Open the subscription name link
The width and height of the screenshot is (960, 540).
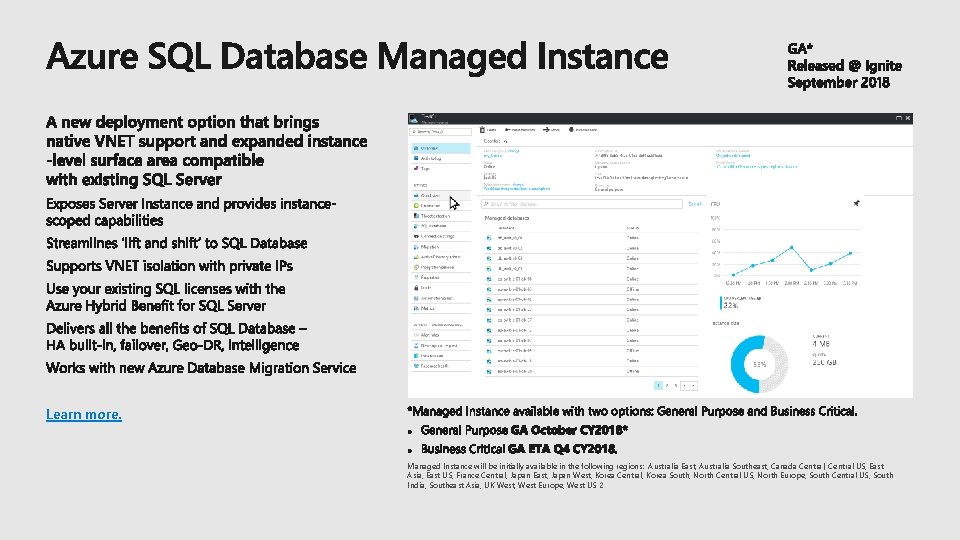[x=517, y=189]
